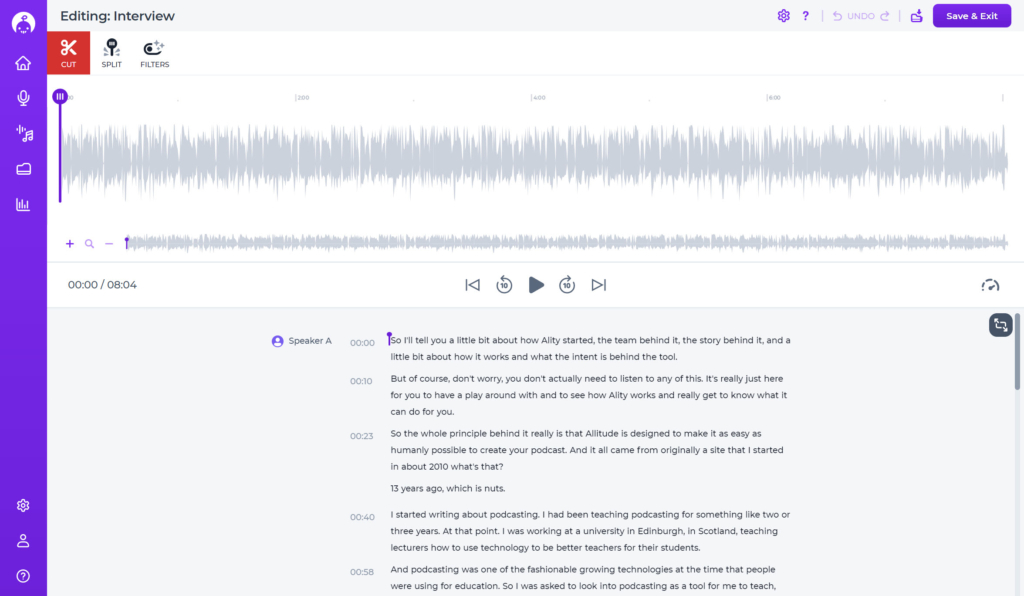Viewport: 1024px width, 596px height.
Task: Play the audio
Action: click(536, 285)
